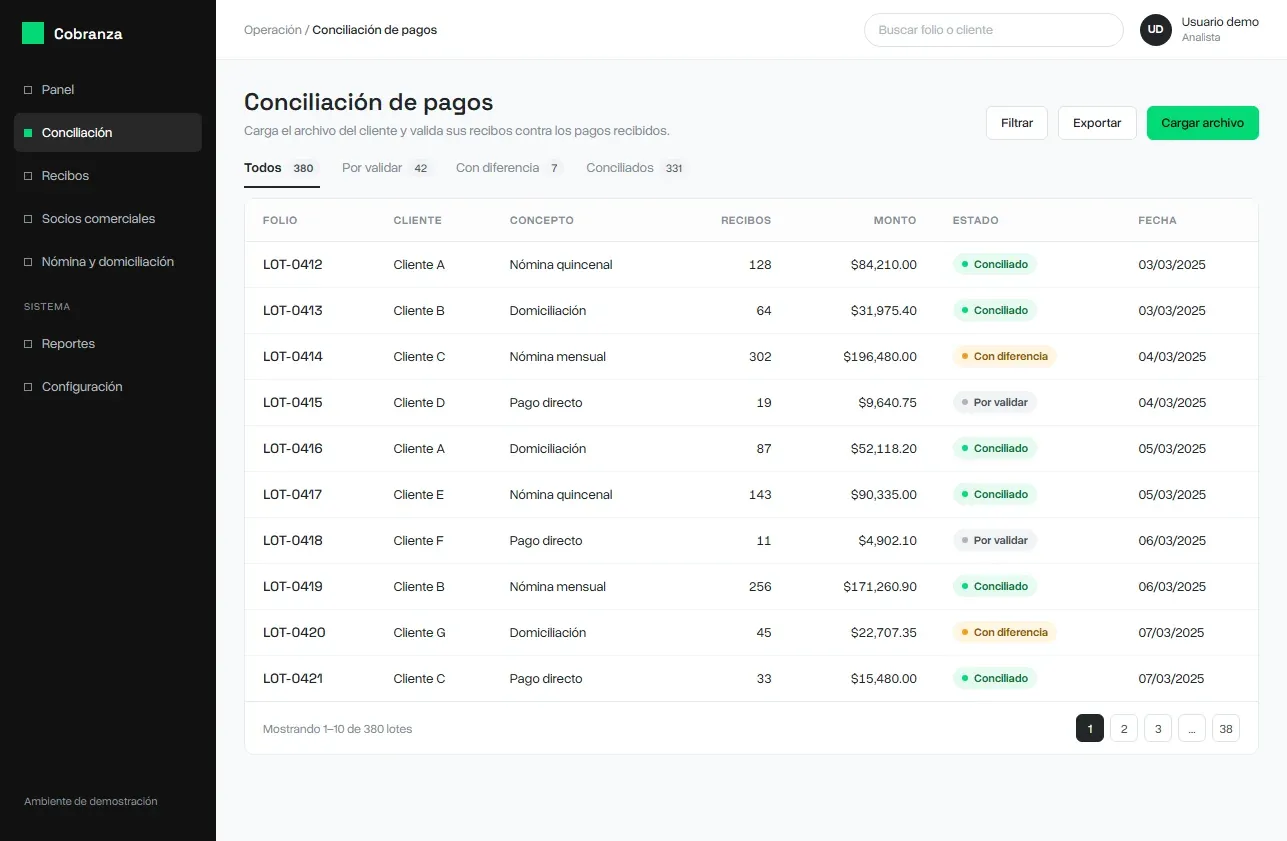Open Panel in the sidebar
Image resolution: width=1287 pixels, height=841 pixels.
click(108, 90)
